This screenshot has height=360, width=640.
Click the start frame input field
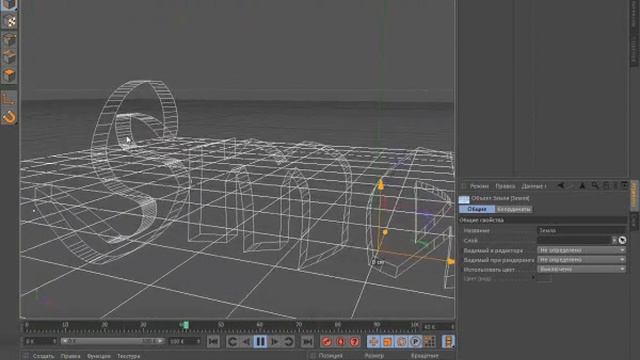tap(40, 341)
